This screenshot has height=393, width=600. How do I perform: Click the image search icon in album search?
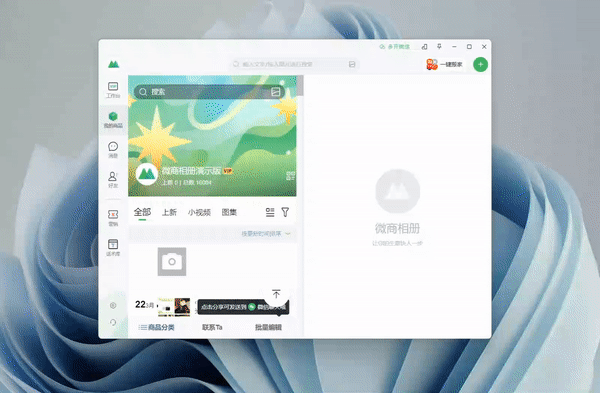click(276, 92)
